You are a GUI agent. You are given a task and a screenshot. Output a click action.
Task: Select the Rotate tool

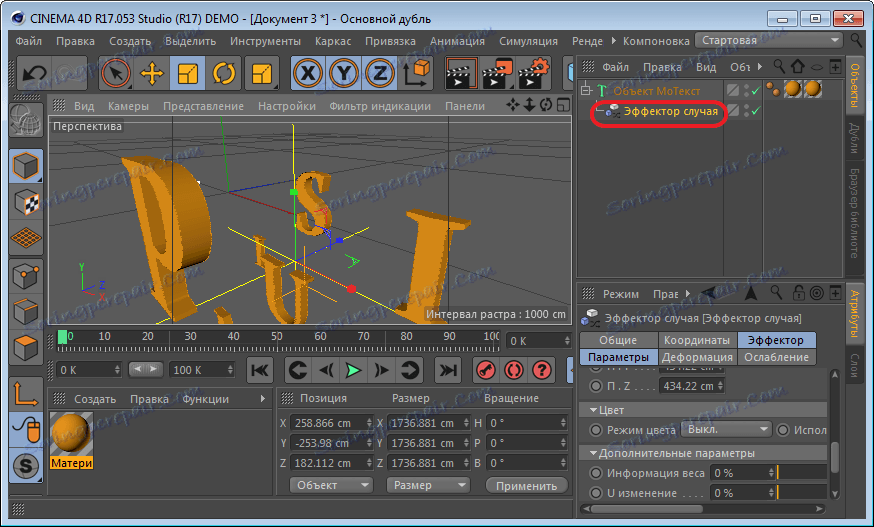[x=223, y=73]
